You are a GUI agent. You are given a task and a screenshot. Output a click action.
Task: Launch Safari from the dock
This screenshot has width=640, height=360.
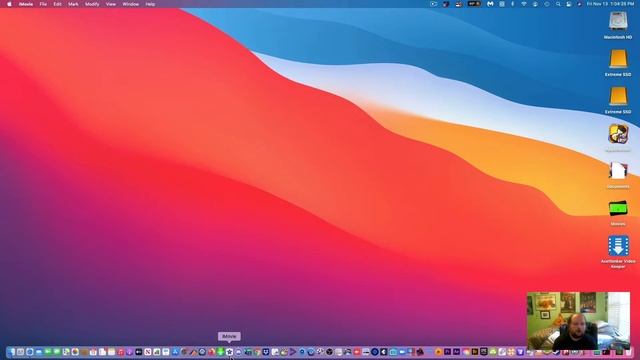click(x=30, y=352)
